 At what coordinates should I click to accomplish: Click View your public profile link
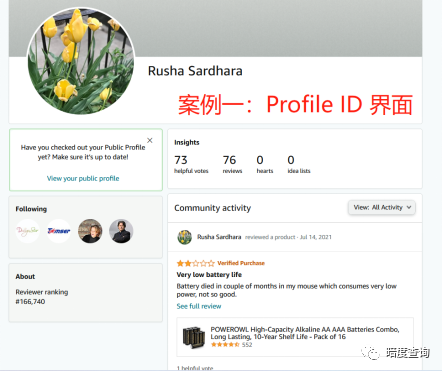pos(83,178)
